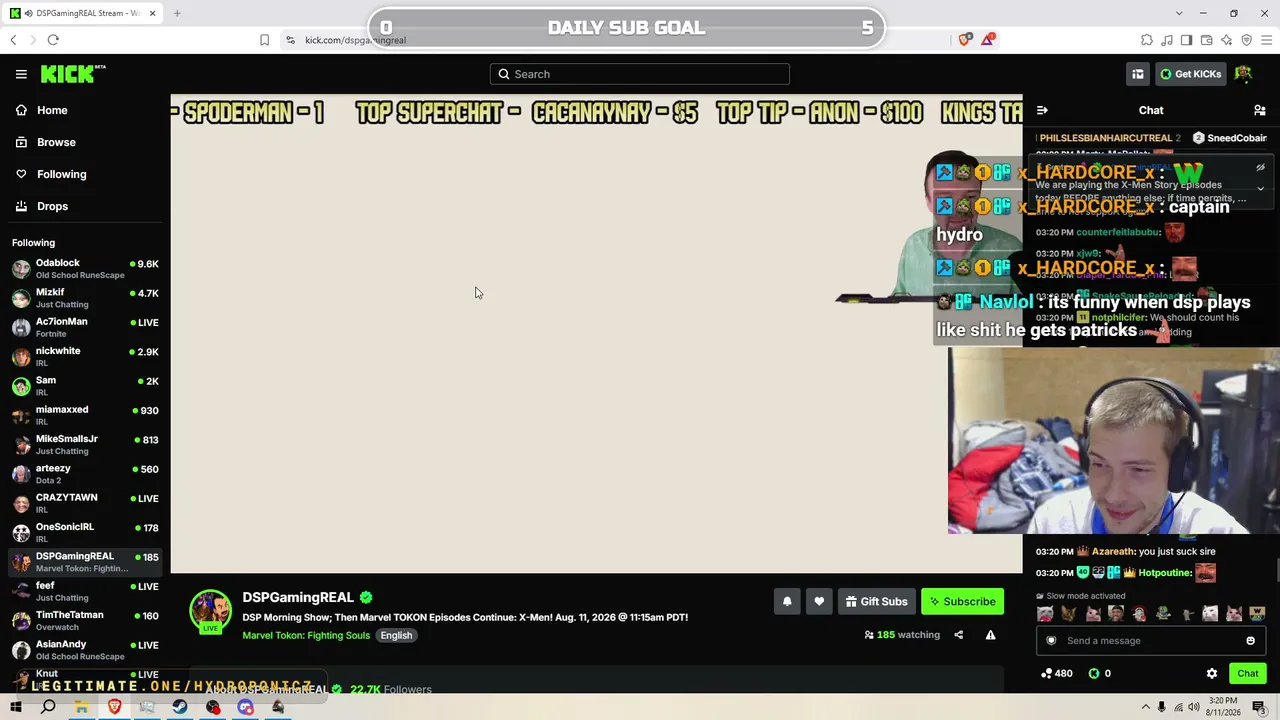Image resolution: width=1280 pixels, height=720 pixels.
Task: Reload the page with browser refresh button
Action: coord(53,40)
